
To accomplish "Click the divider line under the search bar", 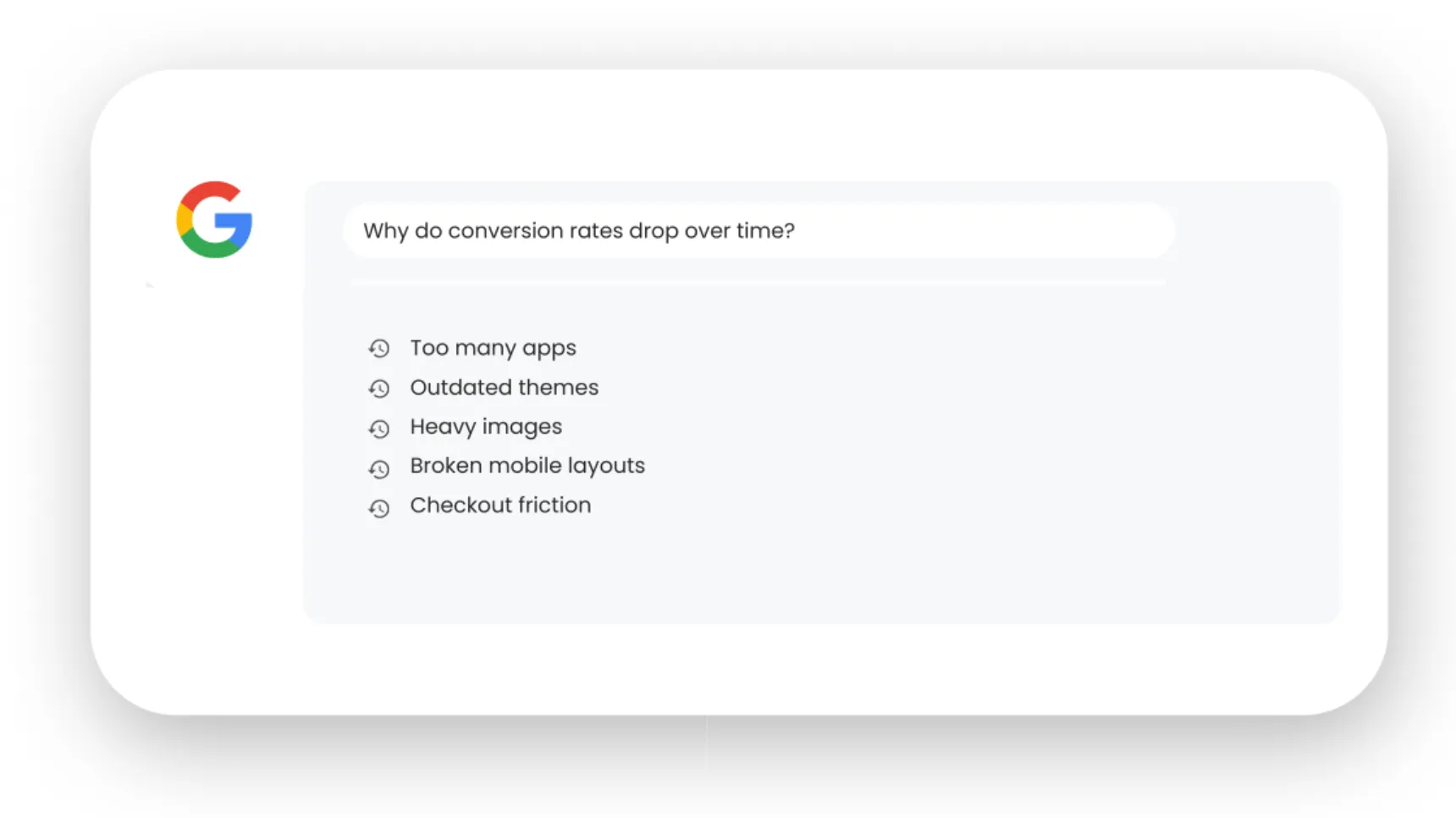I will (758, 282).
